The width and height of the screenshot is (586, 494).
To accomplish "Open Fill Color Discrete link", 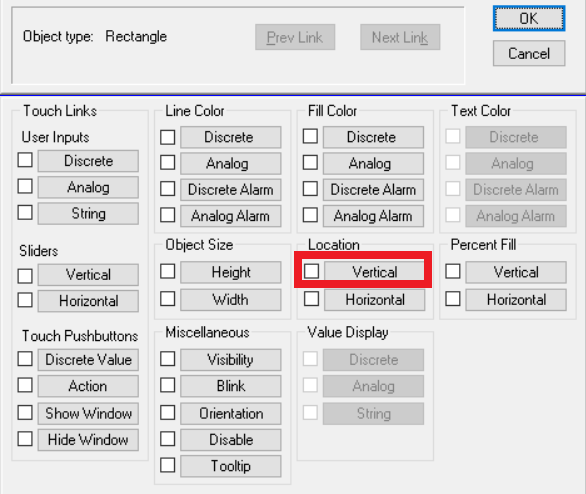I will click(x=373, y=137).
